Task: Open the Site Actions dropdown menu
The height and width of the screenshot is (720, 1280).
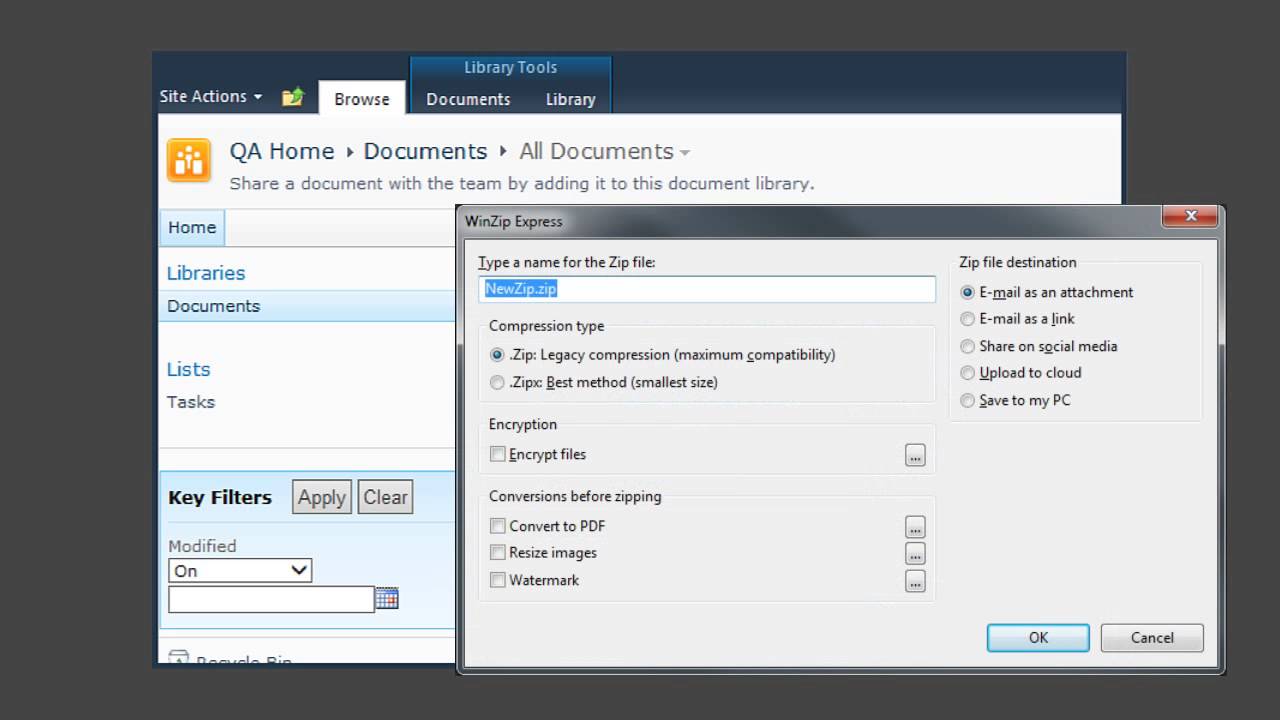Action: (211, 97)
